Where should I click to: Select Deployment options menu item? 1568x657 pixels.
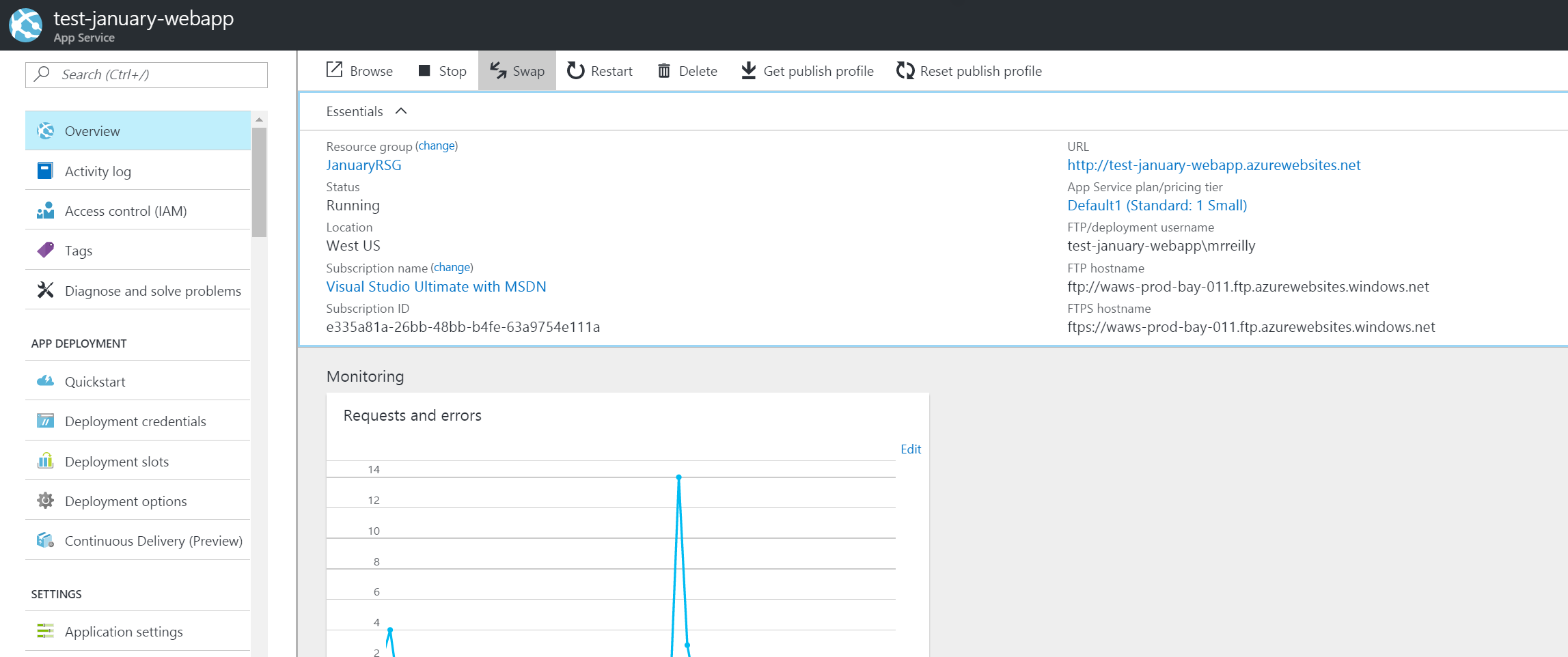point(138,501)
